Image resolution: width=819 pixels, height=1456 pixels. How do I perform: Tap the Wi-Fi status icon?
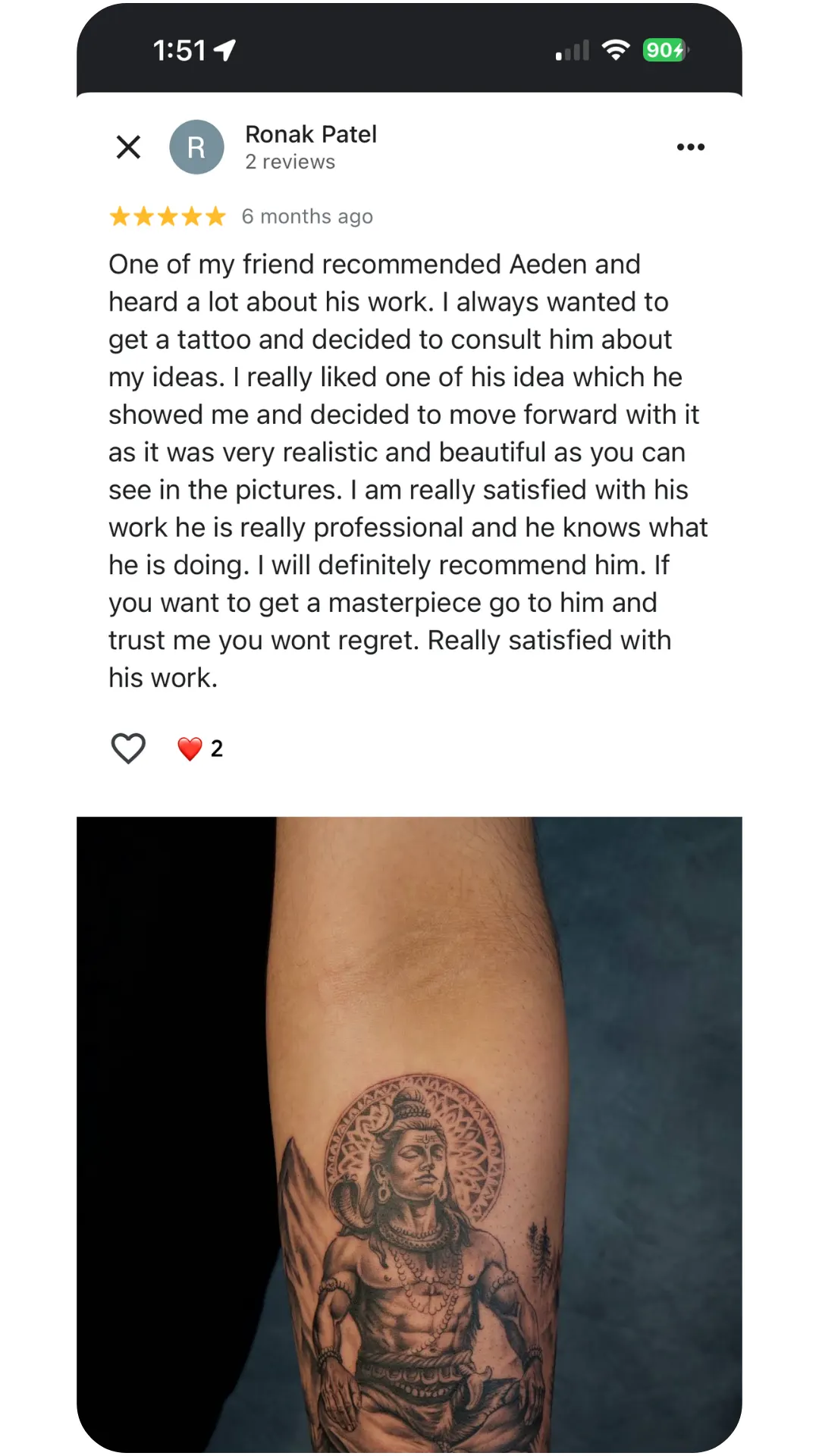click(x=616, y=50)
